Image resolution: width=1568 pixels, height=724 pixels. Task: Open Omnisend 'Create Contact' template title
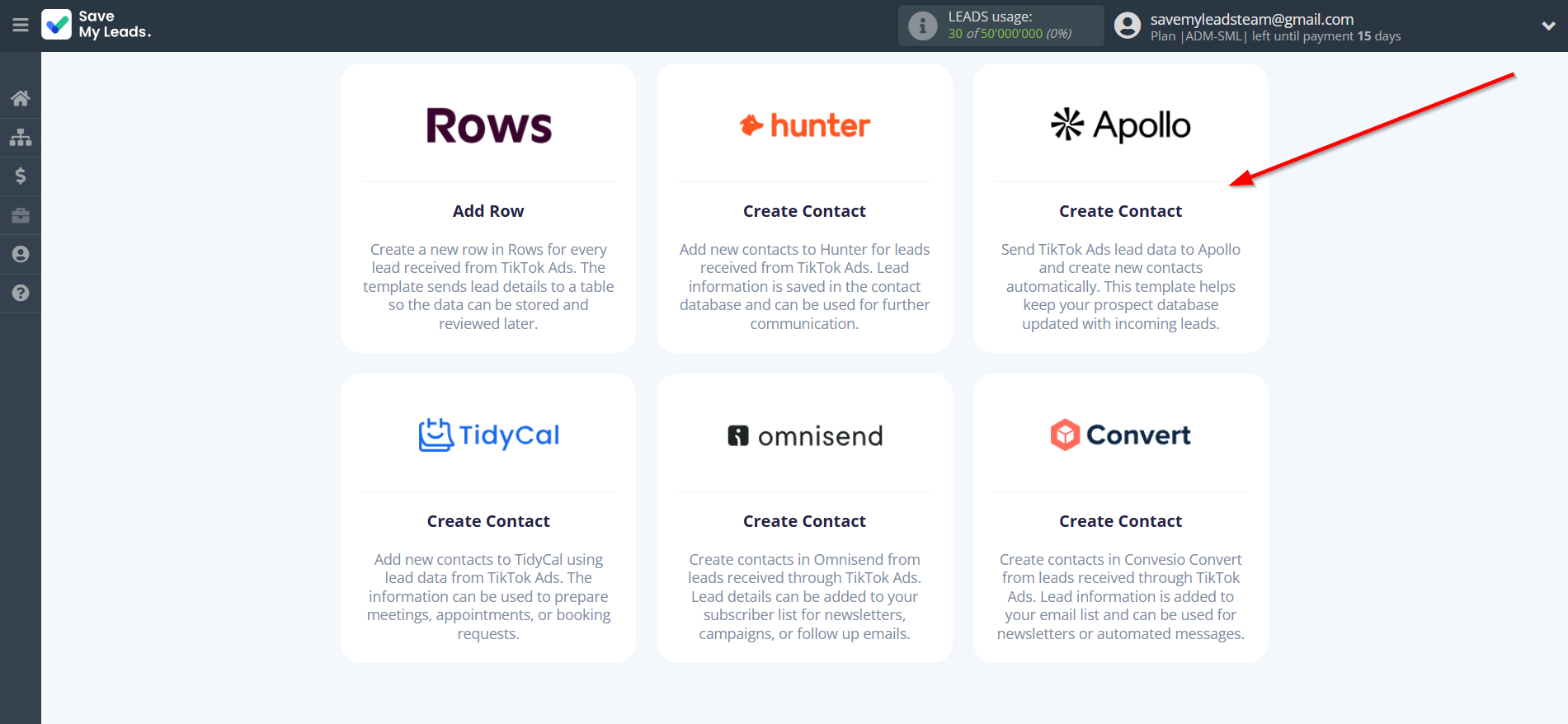[805, 521]
